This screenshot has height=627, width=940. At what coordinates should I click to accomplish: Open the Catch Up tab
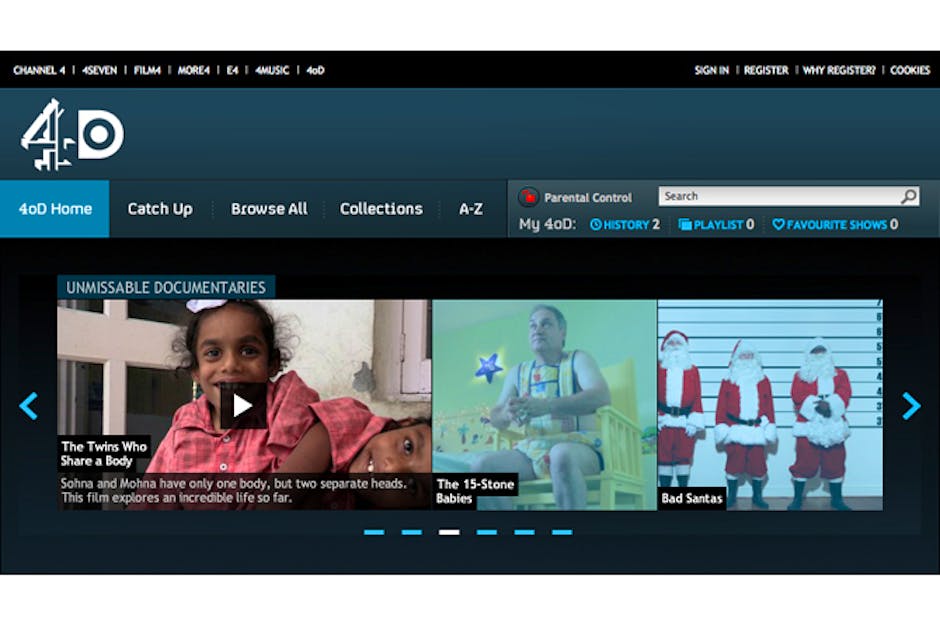click(x=160, y=209)
